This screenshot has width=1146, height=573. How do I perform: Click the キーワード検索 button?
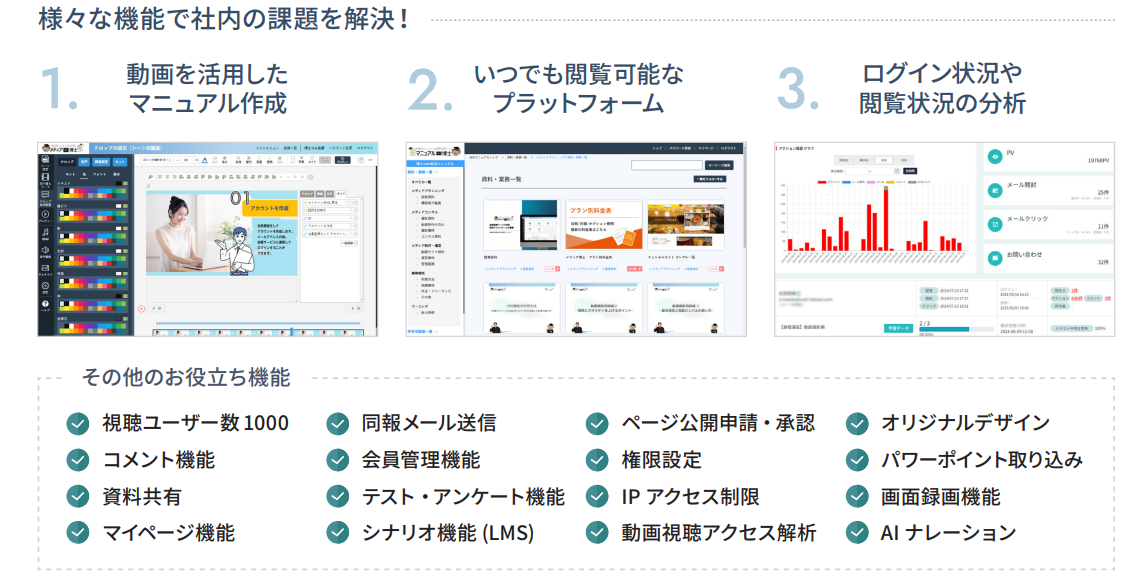718,165
